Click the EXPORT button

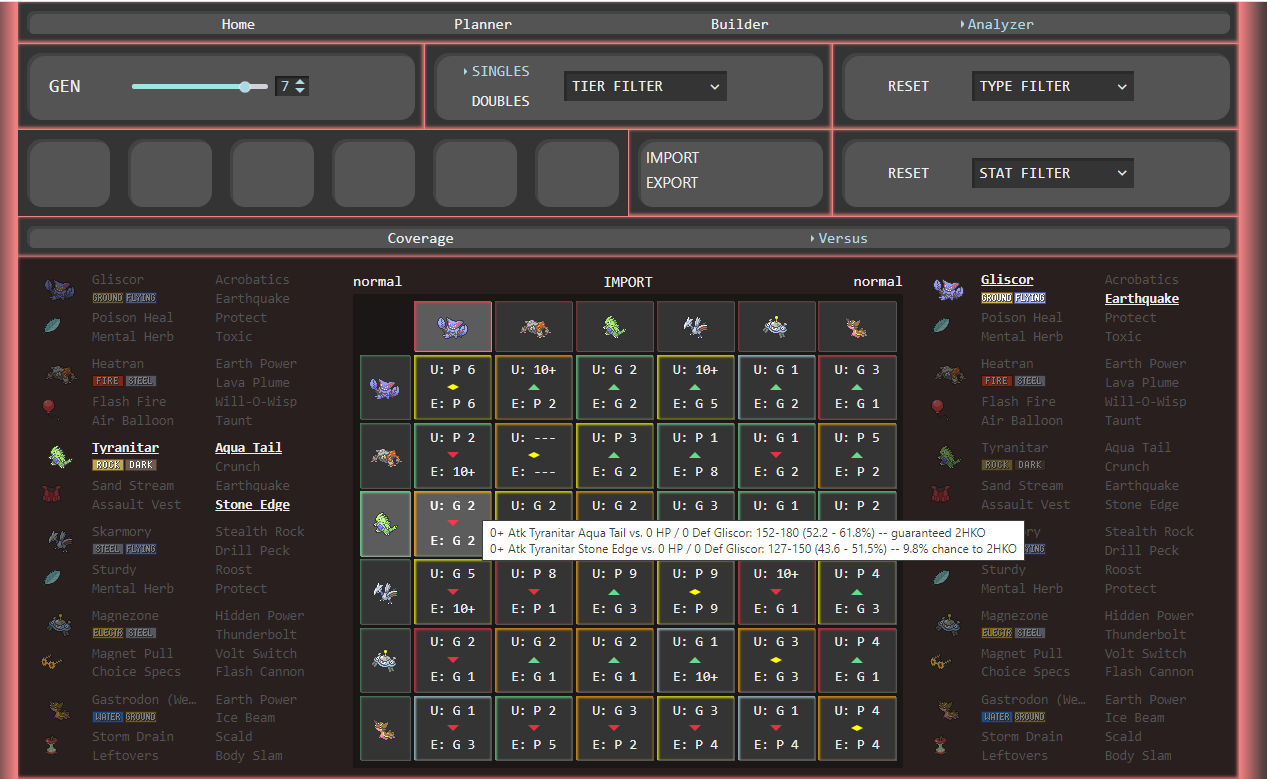pyautogui.click(x=672, y=183)
